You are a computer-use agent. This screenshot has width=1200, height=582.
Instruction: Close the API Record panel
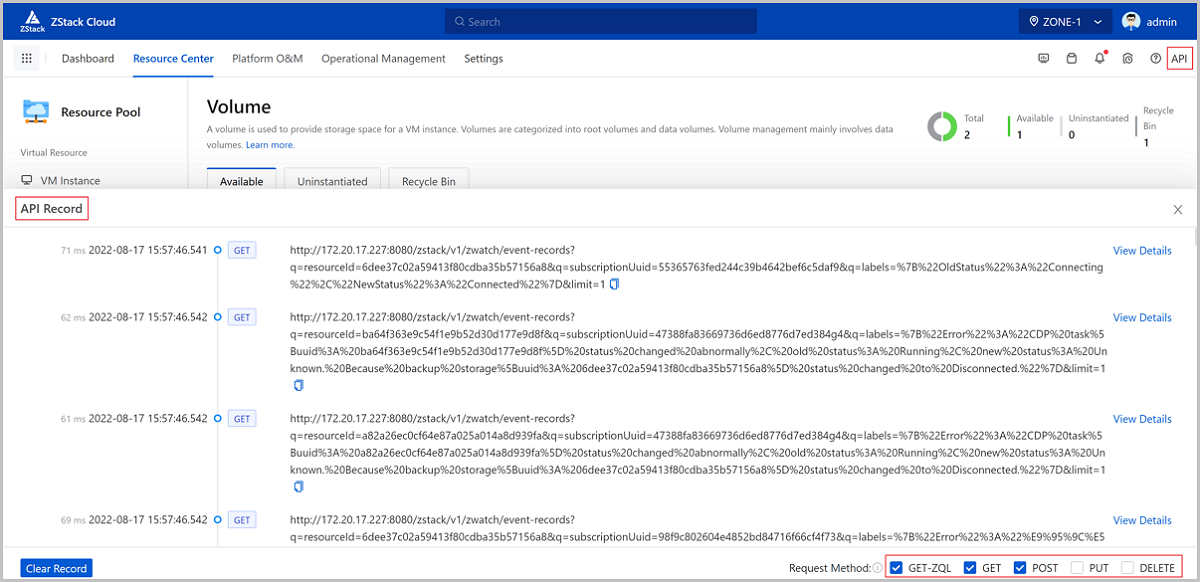[x=1177, y=209]
